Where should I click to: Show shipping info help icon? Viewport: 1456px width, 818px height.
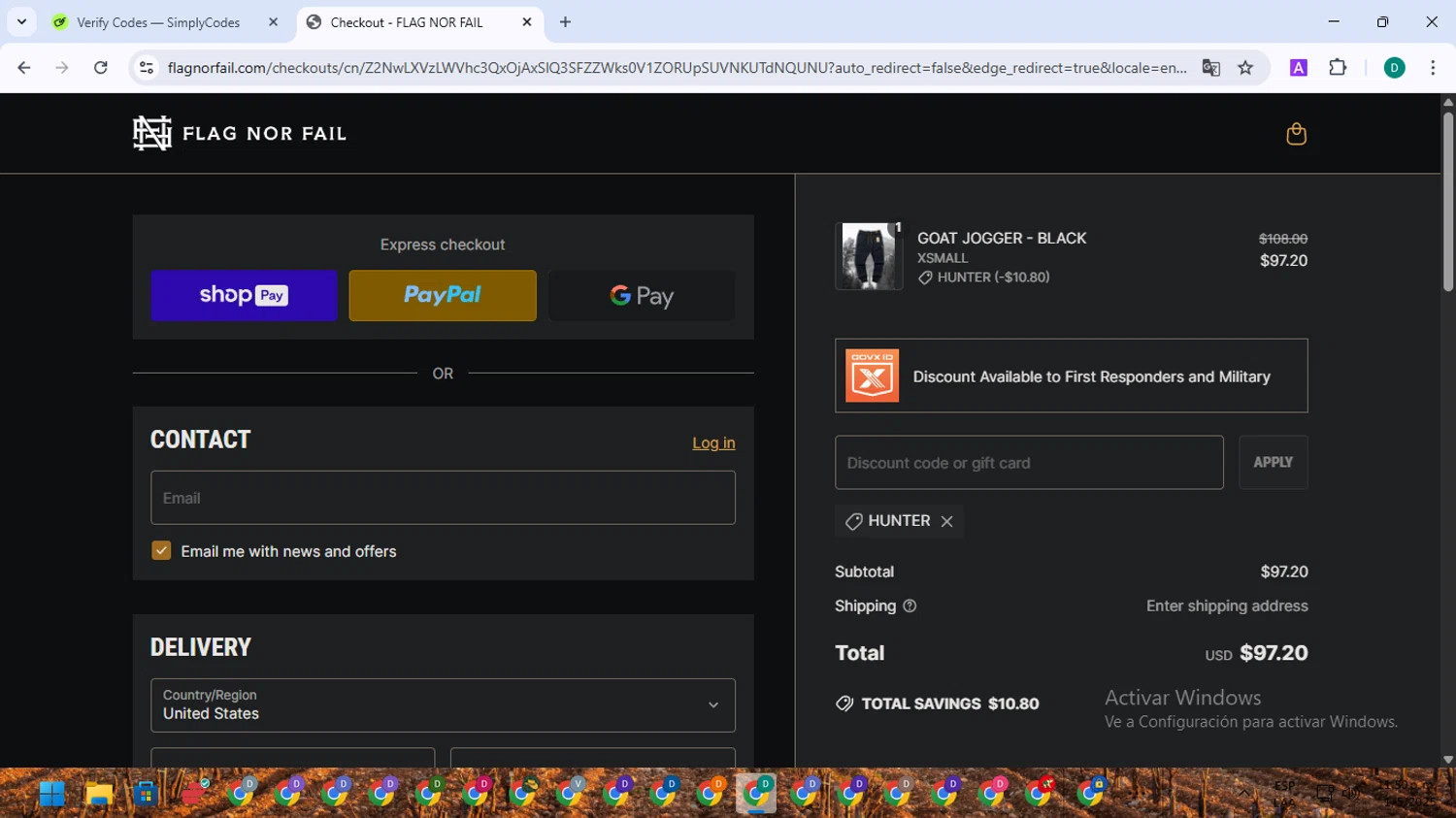[910, 605]
